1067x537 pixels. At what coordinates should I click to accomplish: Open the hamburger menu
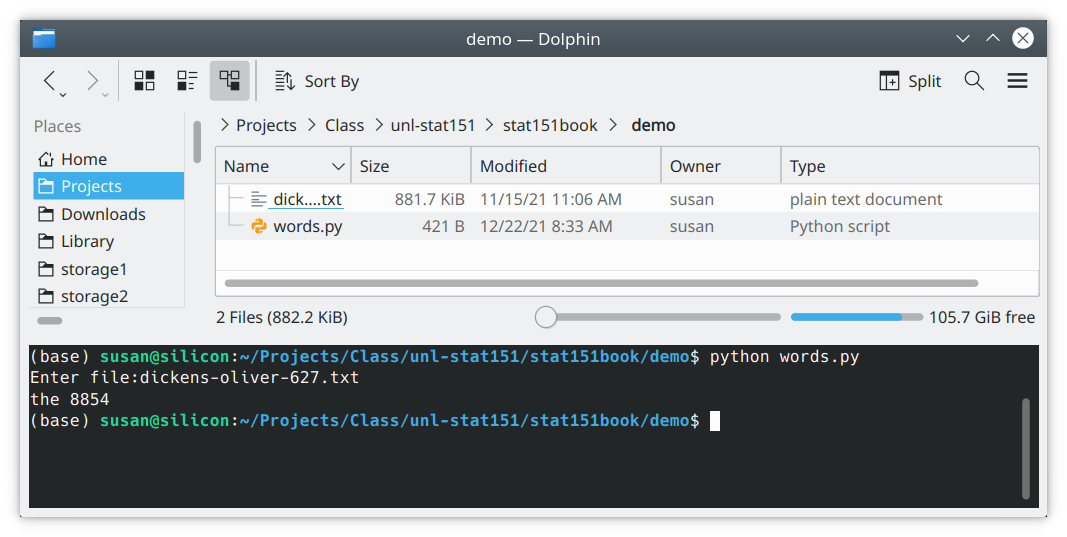[x=1017, y=81]
